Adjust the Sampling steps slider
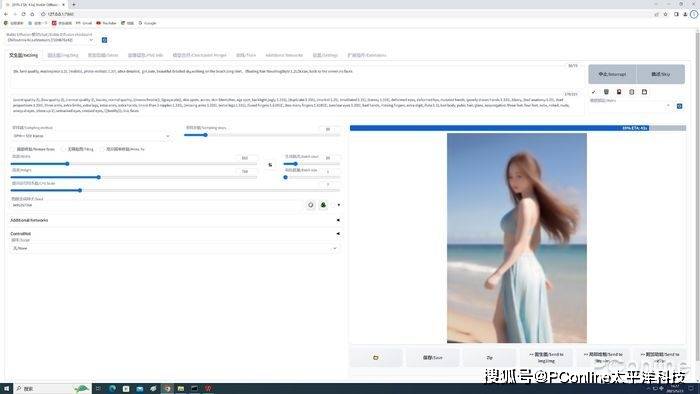The image size is (700, 394). click(262, 135)
